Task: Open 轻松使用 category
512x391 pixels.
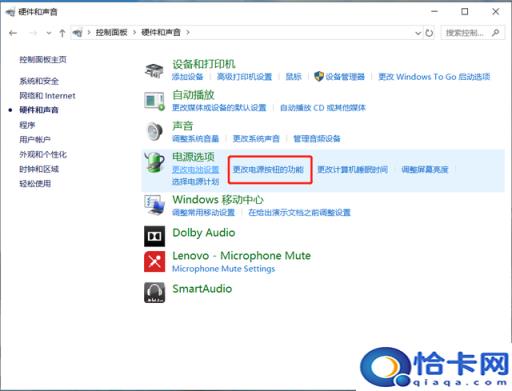Action: pyautogui.click(x=35, y=183)
